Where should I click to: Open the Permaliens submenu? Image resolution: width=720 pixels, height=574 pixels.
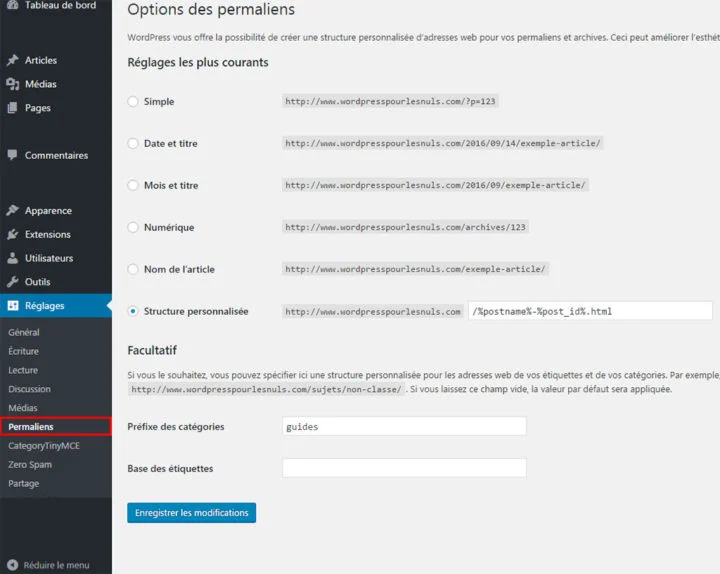point(56,427)
